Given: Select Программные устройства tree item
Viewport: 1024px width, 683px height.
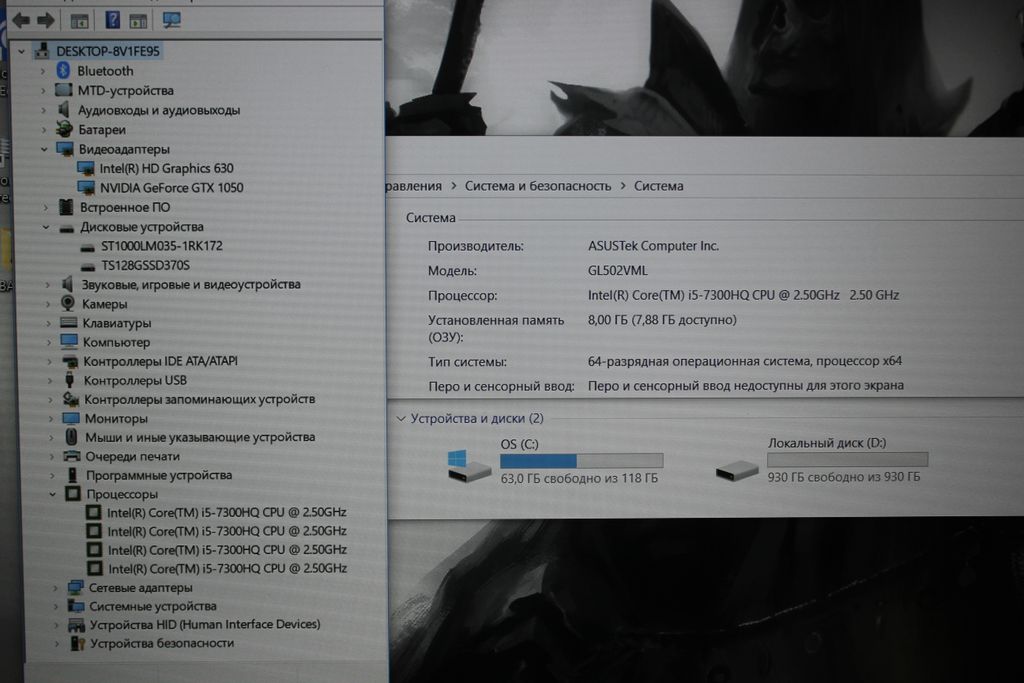Looking at the screenshot, I should point(159,475).
